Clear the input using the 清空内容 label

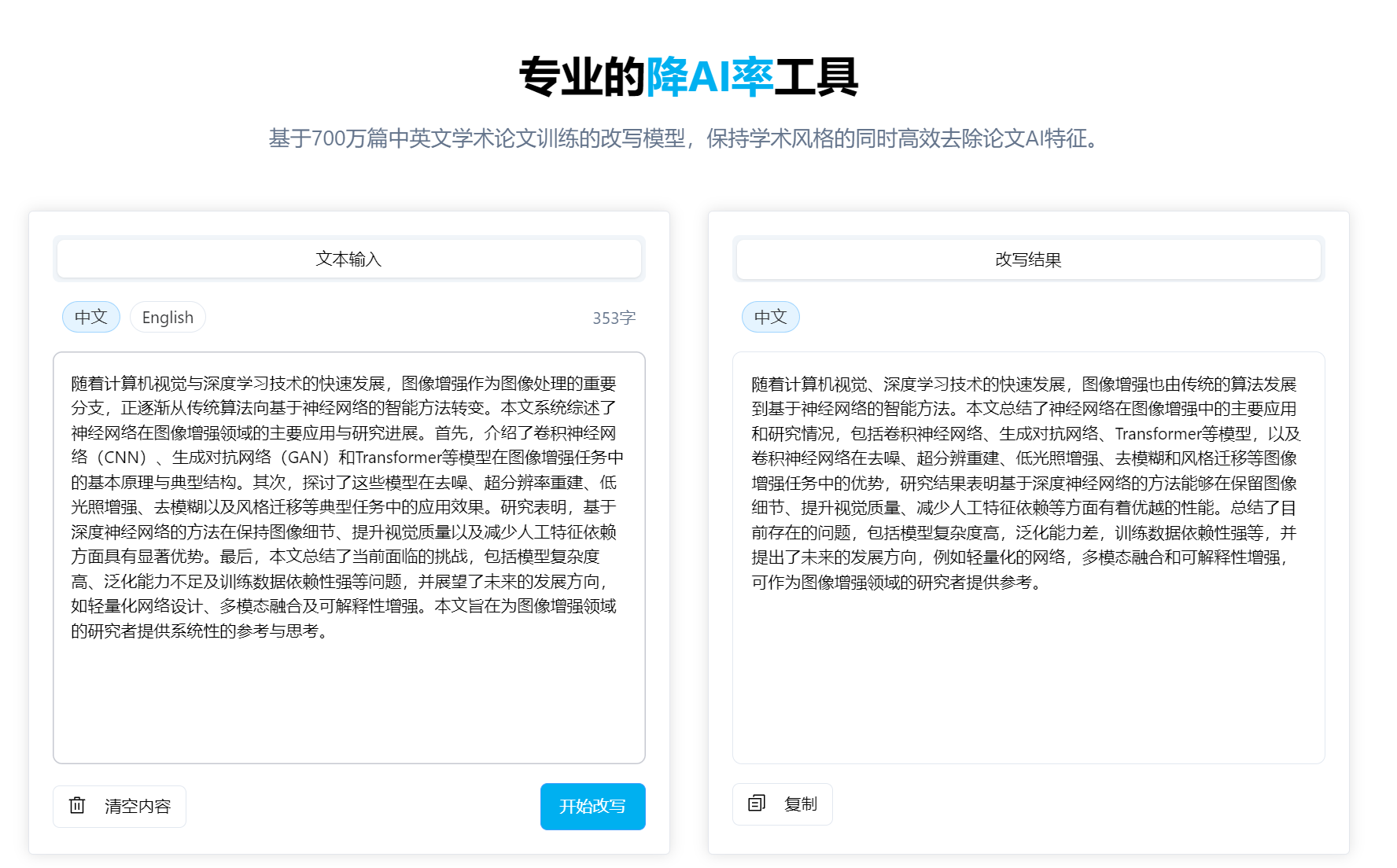pos(138,806)
